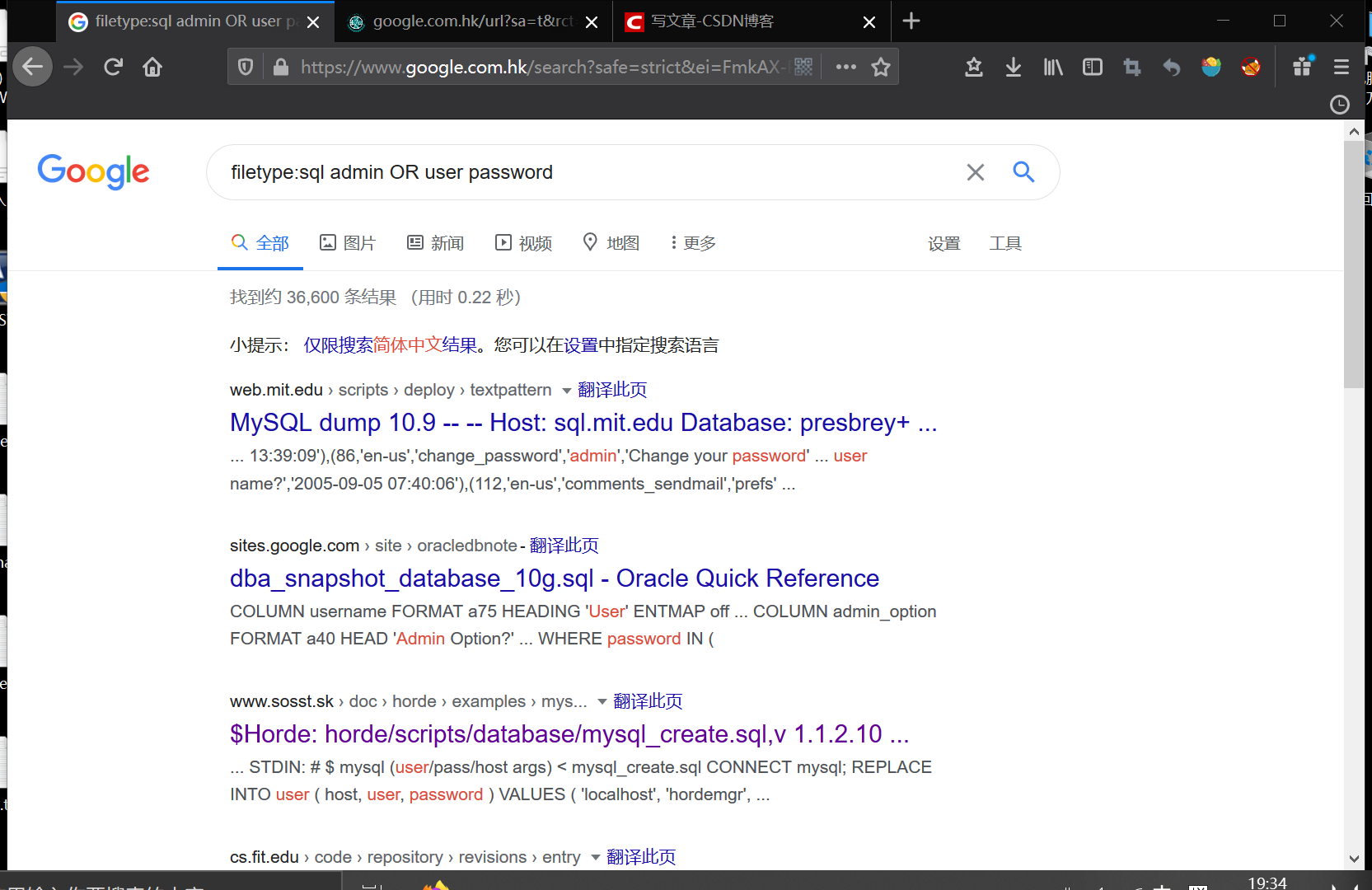The width and height of the screenshot is (1372, 890).
Task: Click the 设置 link in search results
Action: coord(944,242)
